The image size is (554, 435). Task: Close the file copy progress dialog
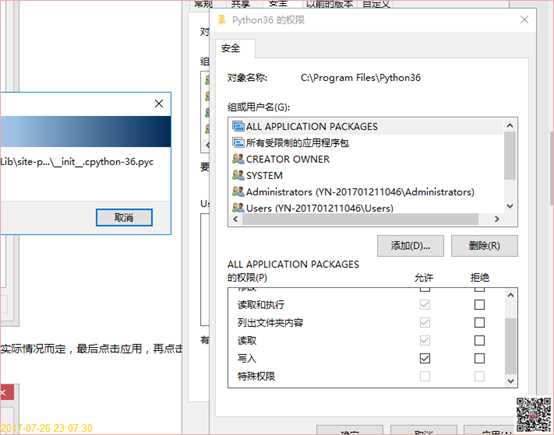(x=159, y=104)
